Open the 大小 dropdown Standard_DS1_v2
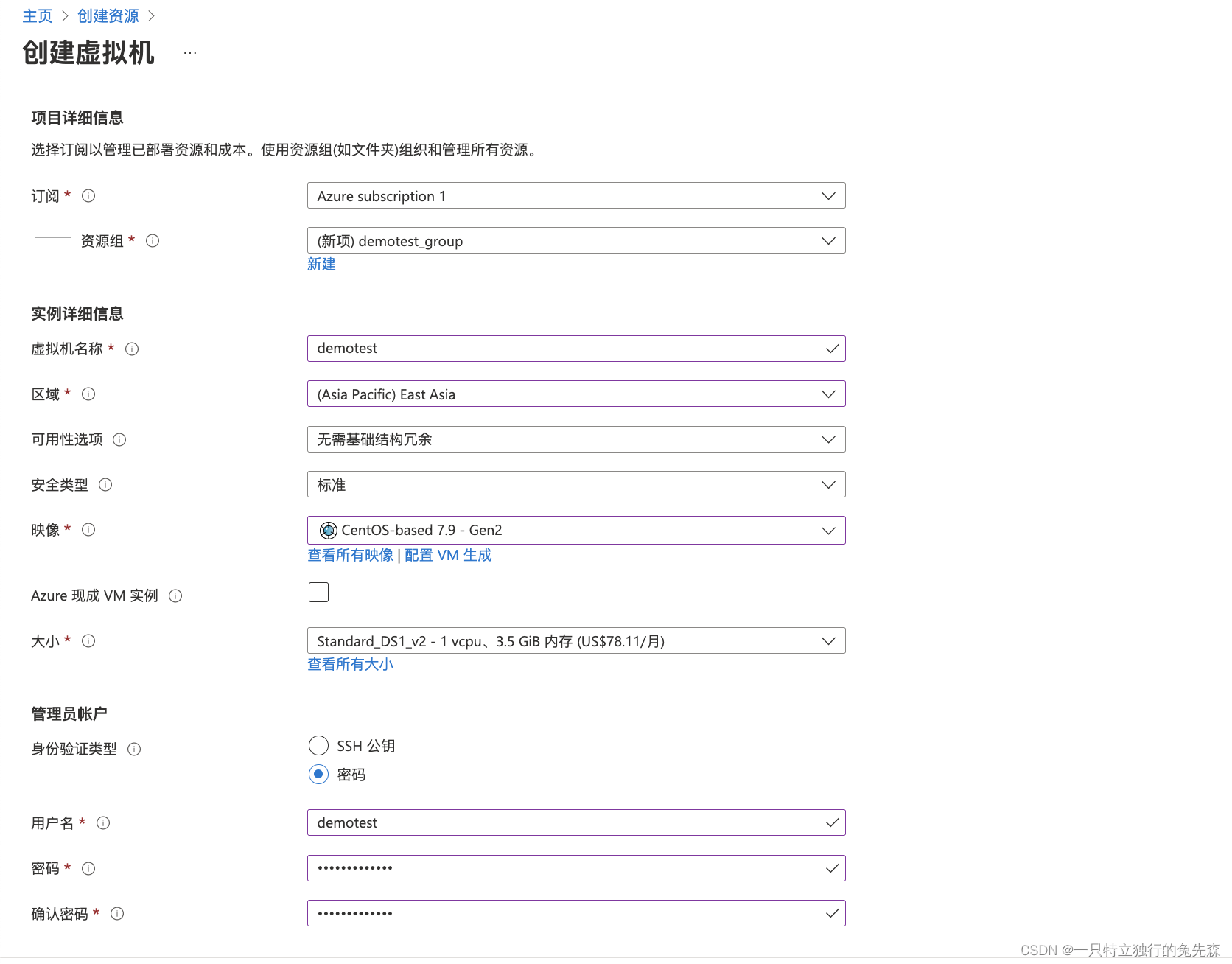Viewport: 1232px width, 964px height. click(576, 641)
